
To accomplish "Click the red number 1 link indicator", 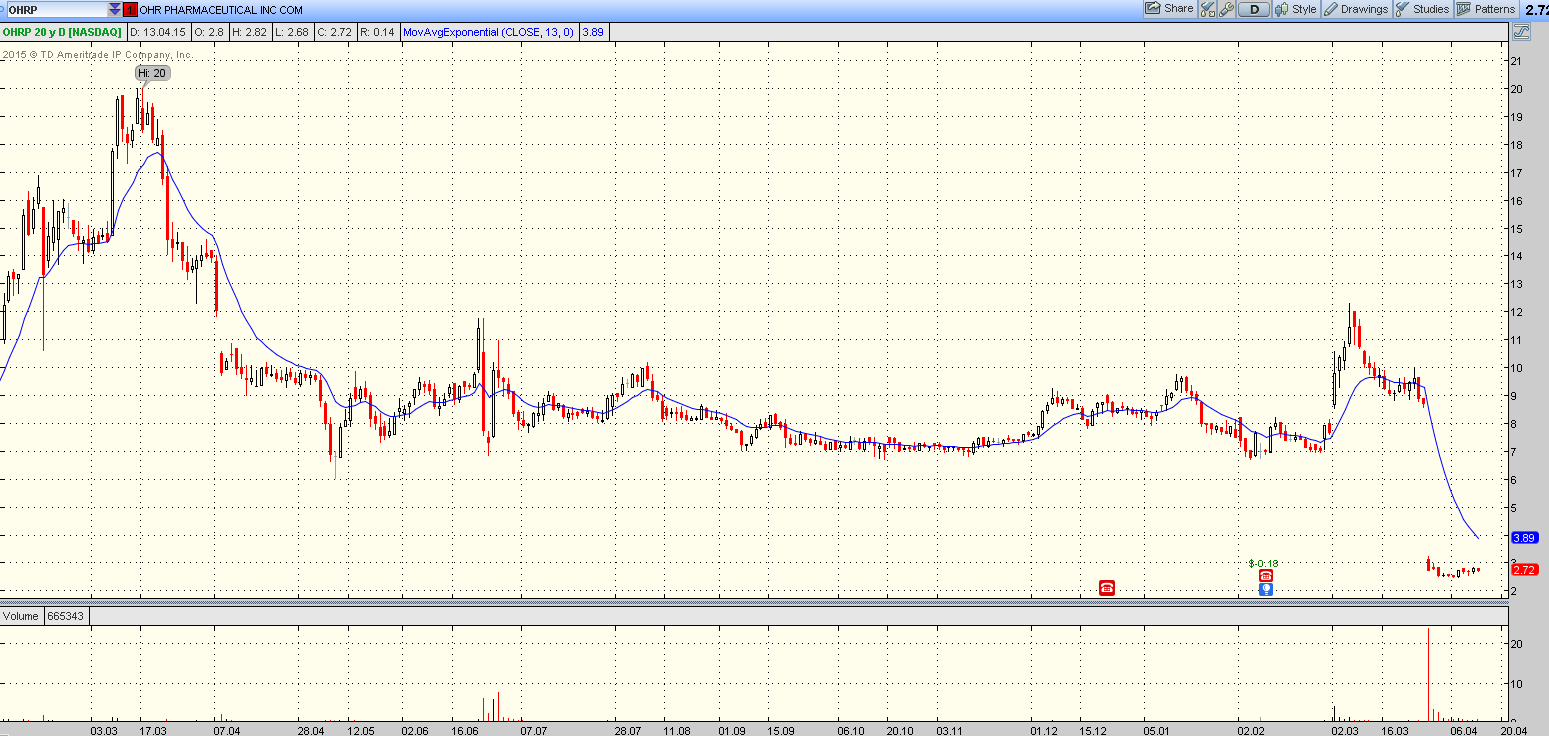I will [x=130, y=9].
